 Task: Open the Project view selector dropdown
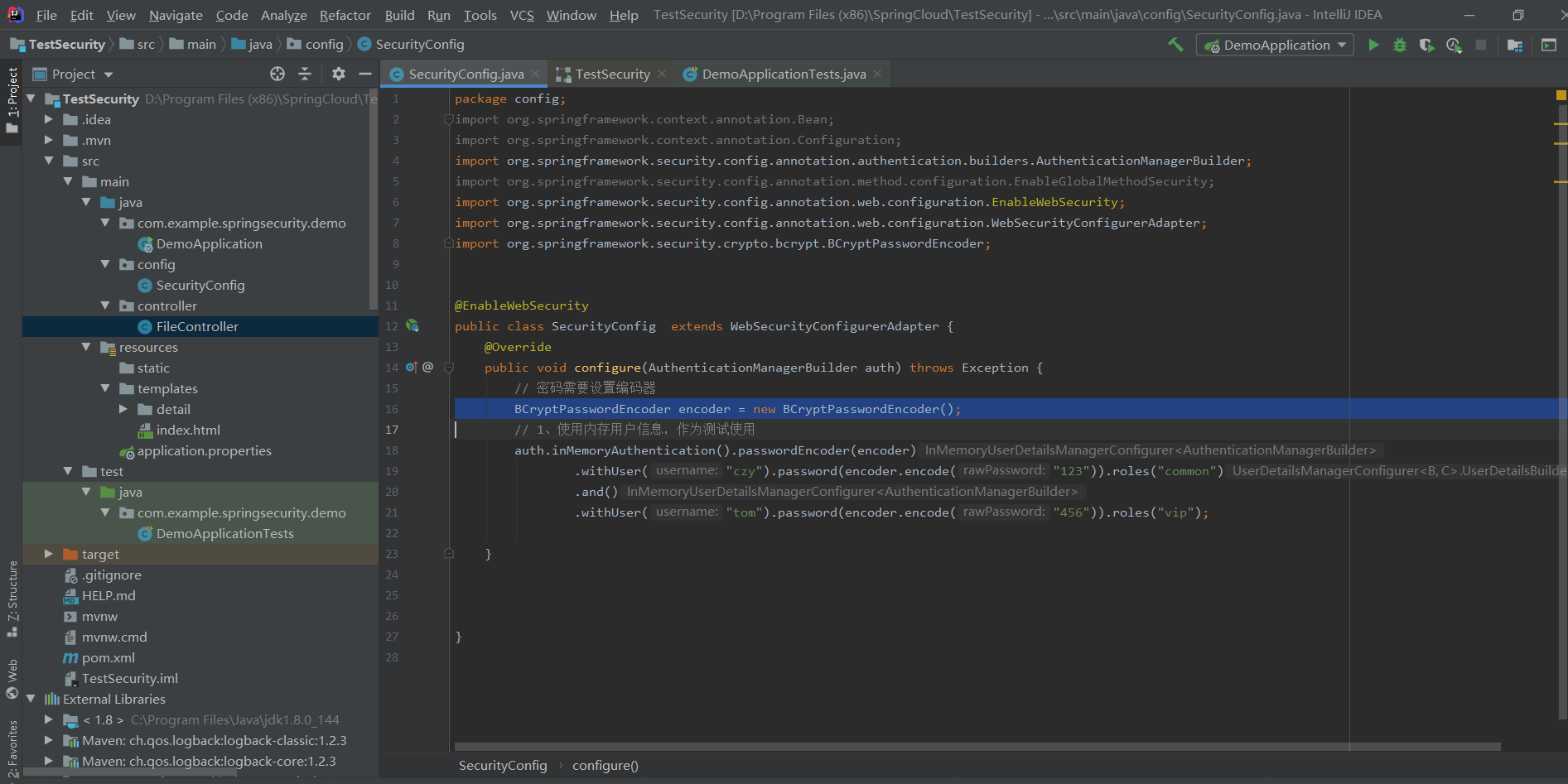[x=73, y=74]
